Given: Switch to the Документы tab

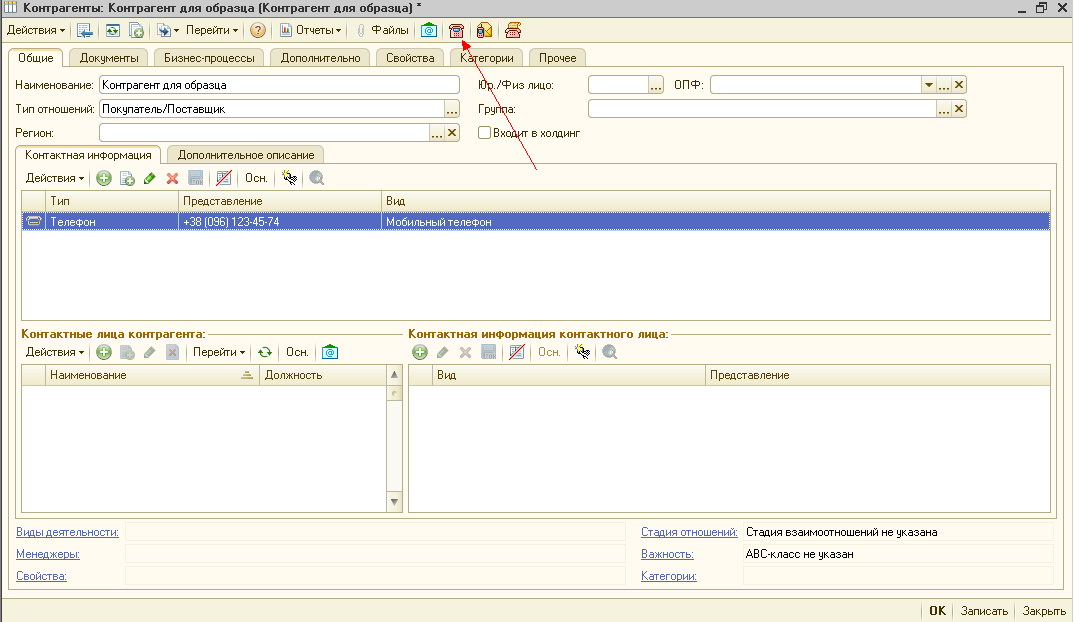Looking at the screenshot, I should pyautogui.click(x=109, y=58).
